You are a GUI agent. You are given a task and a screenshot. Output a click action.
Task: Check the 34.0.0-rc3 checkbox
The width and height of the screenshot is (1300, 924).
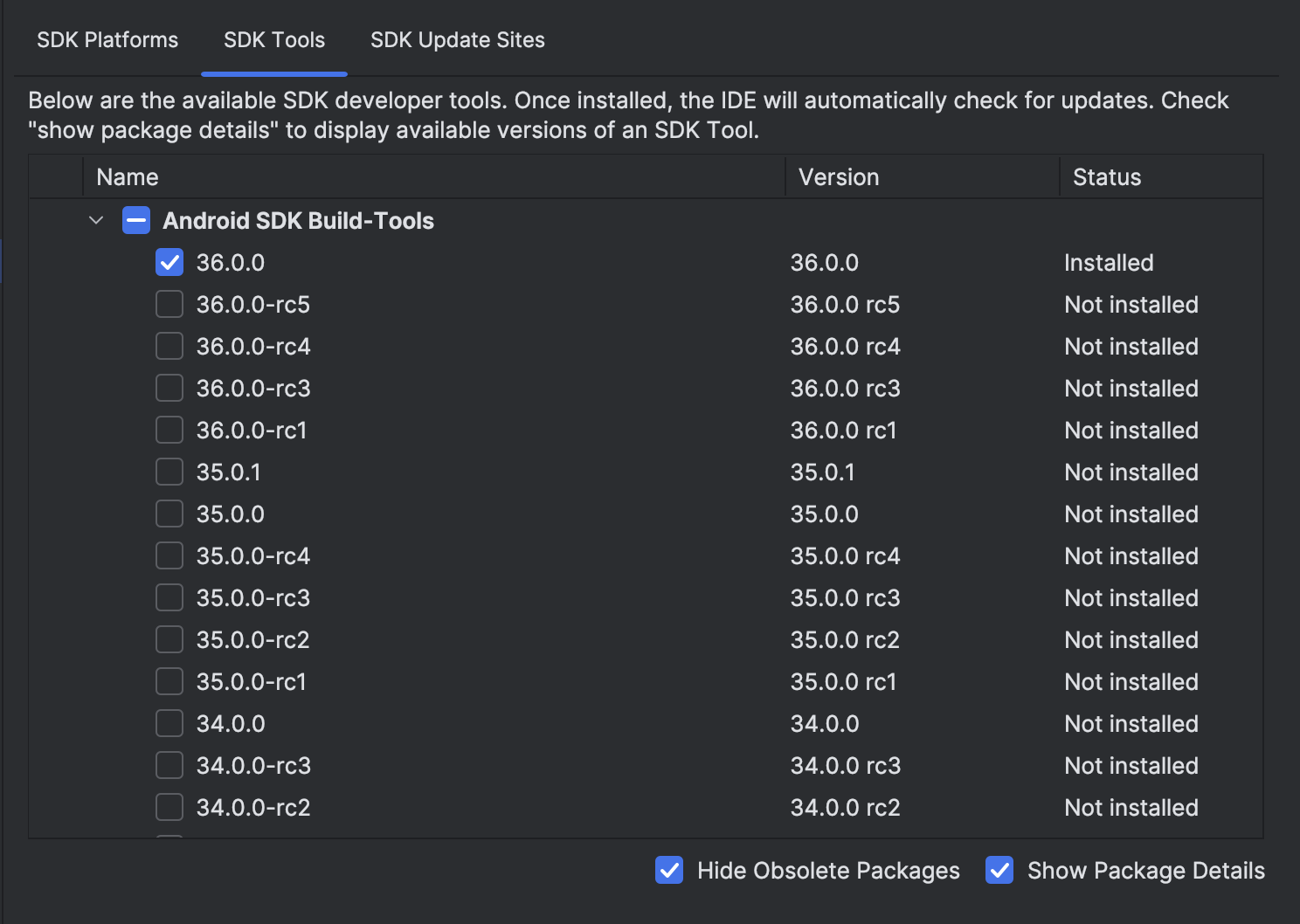coord(169,765)
